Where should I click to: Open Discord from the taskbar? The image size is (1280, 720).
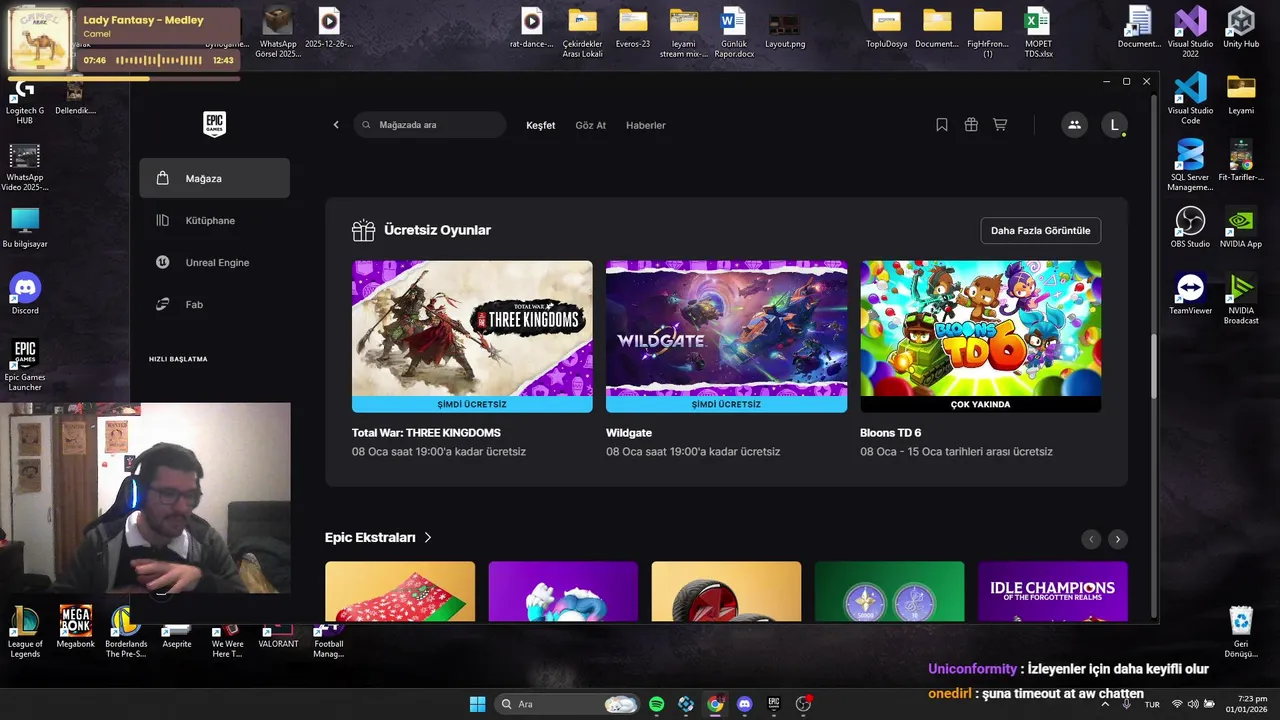pyautogui.click(x=744, y=704)
